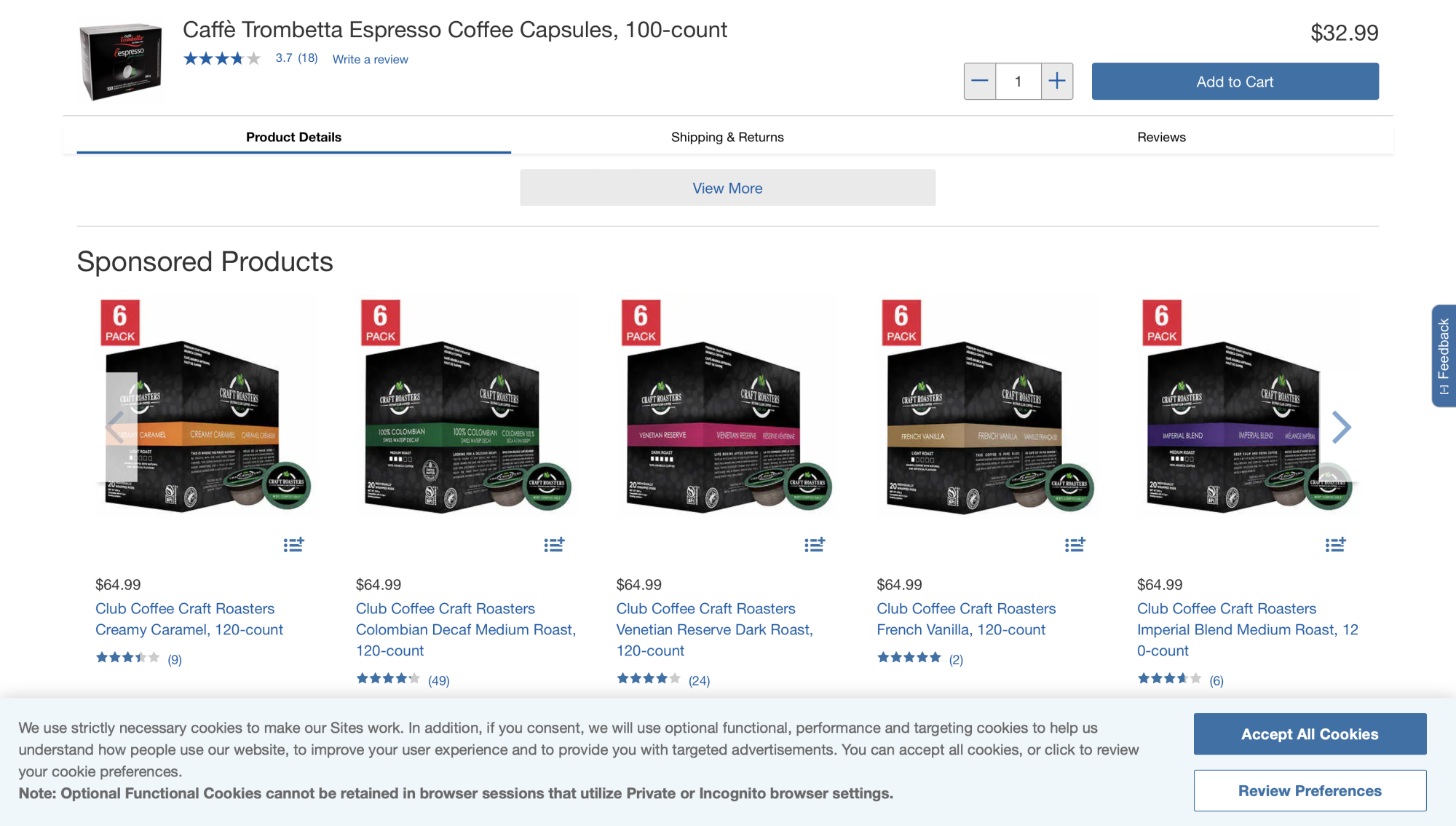The height and width of the screenshot is (826, 1456).
Task: Open the Product Details tab
Action: 293,136
